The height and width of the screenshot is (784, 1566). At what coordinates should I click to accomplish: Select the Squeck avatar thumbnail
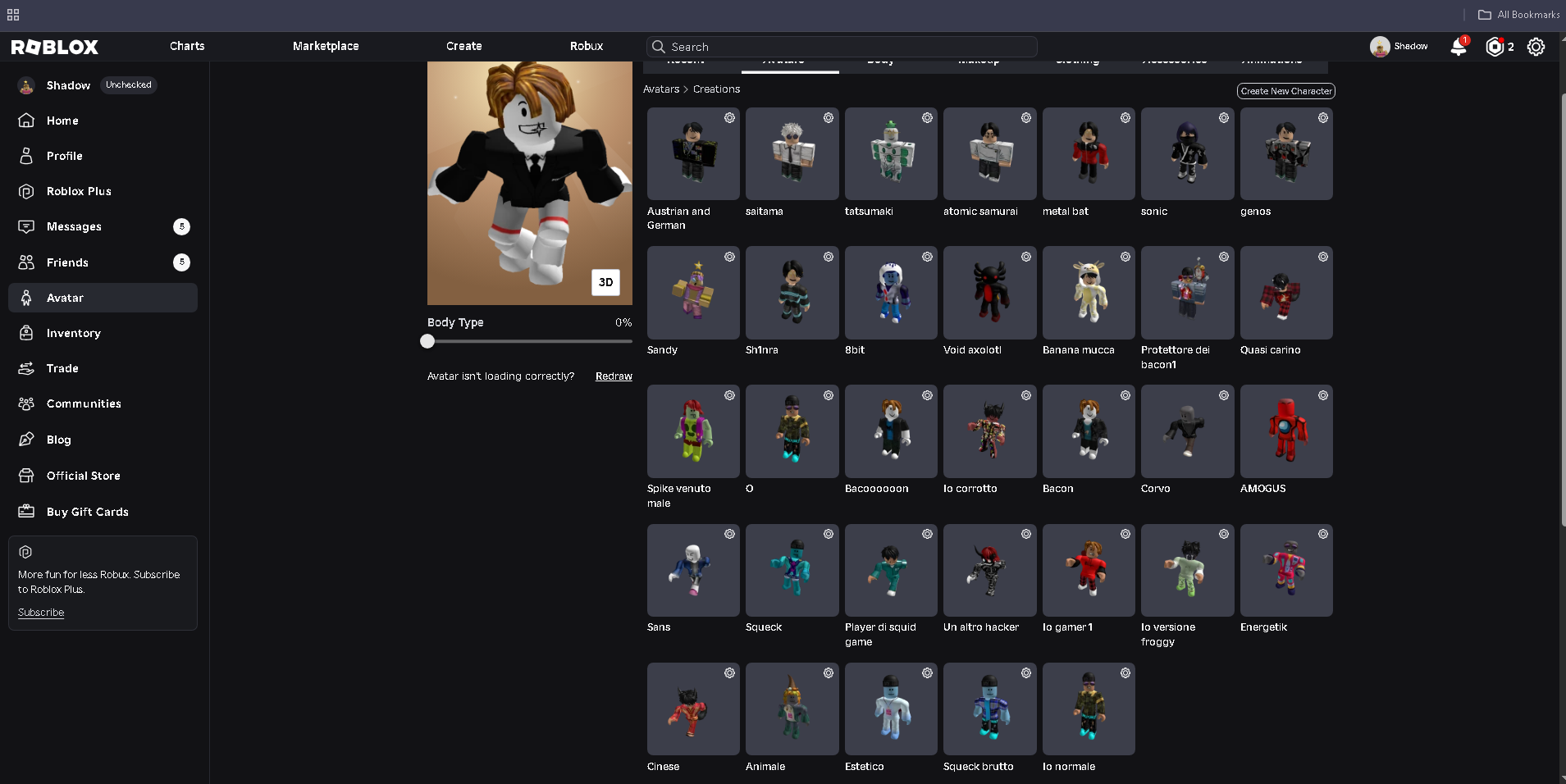pos(792,570)
